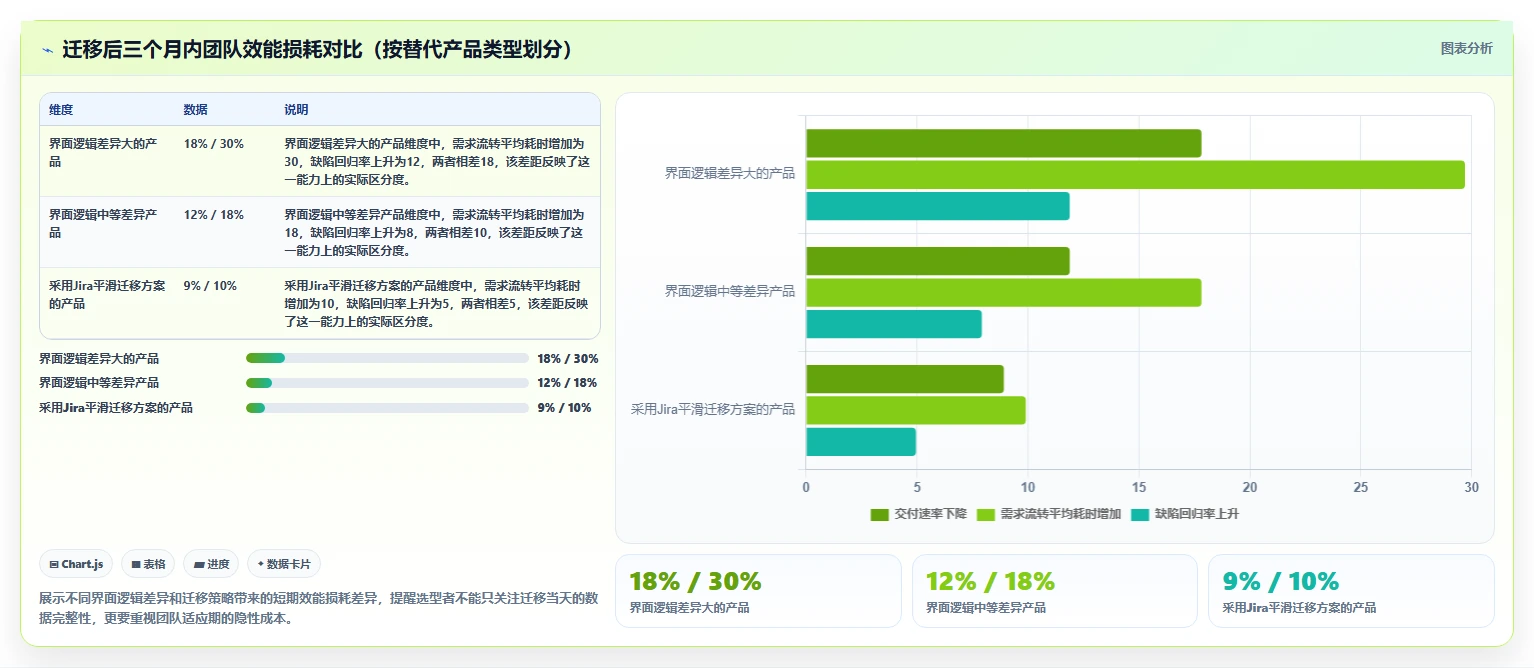Click the x-axis tick label 15
The image size is (1534, 668).
(1138, 487)
